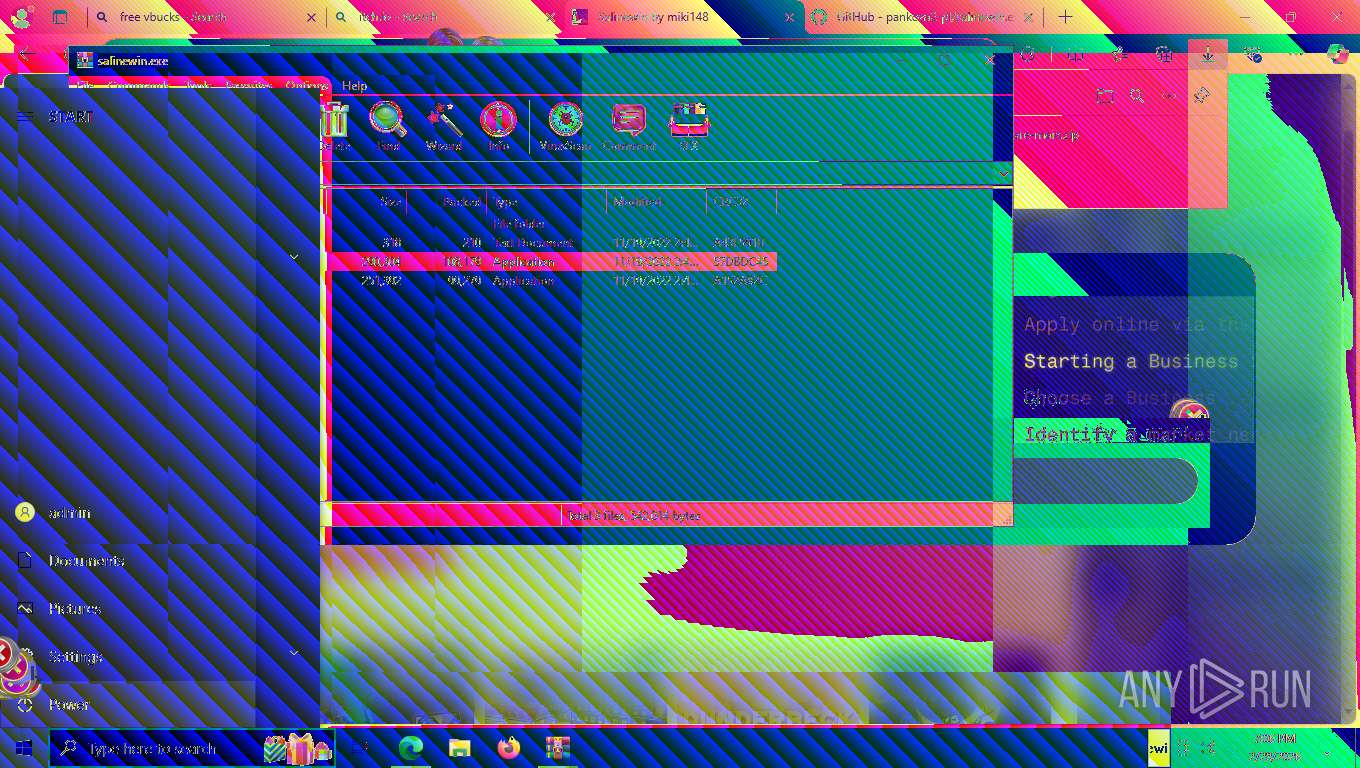The height and width of the screenshot is (768, 1360).
Task: Click the Windows Start button
Action: click(x=24, y=748)
